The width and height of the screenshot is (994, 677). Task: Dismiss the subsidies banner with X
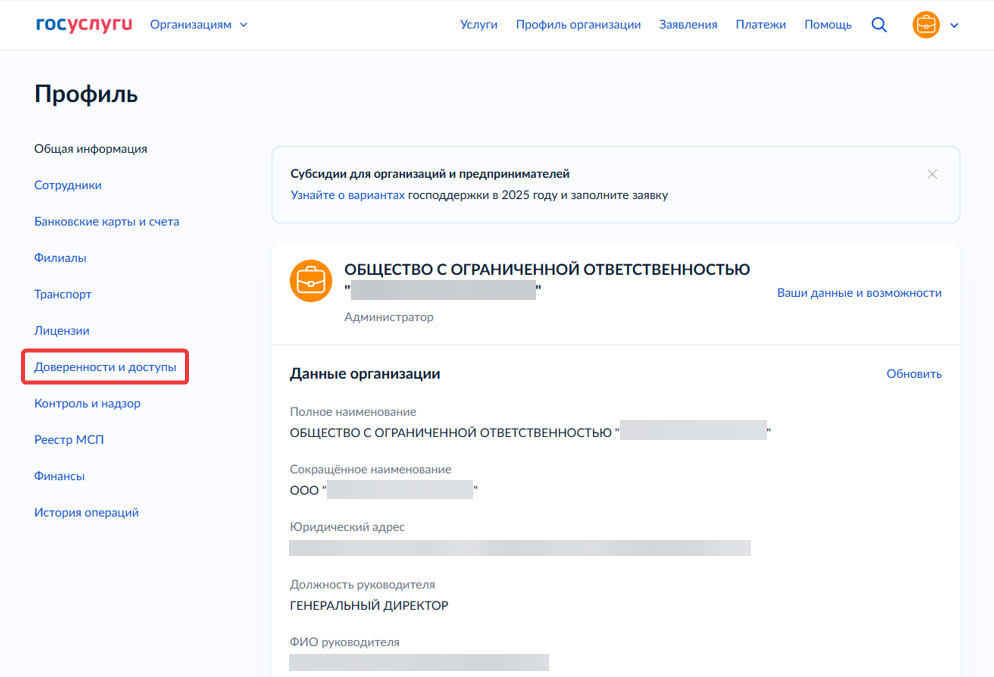tap(931, 174)
